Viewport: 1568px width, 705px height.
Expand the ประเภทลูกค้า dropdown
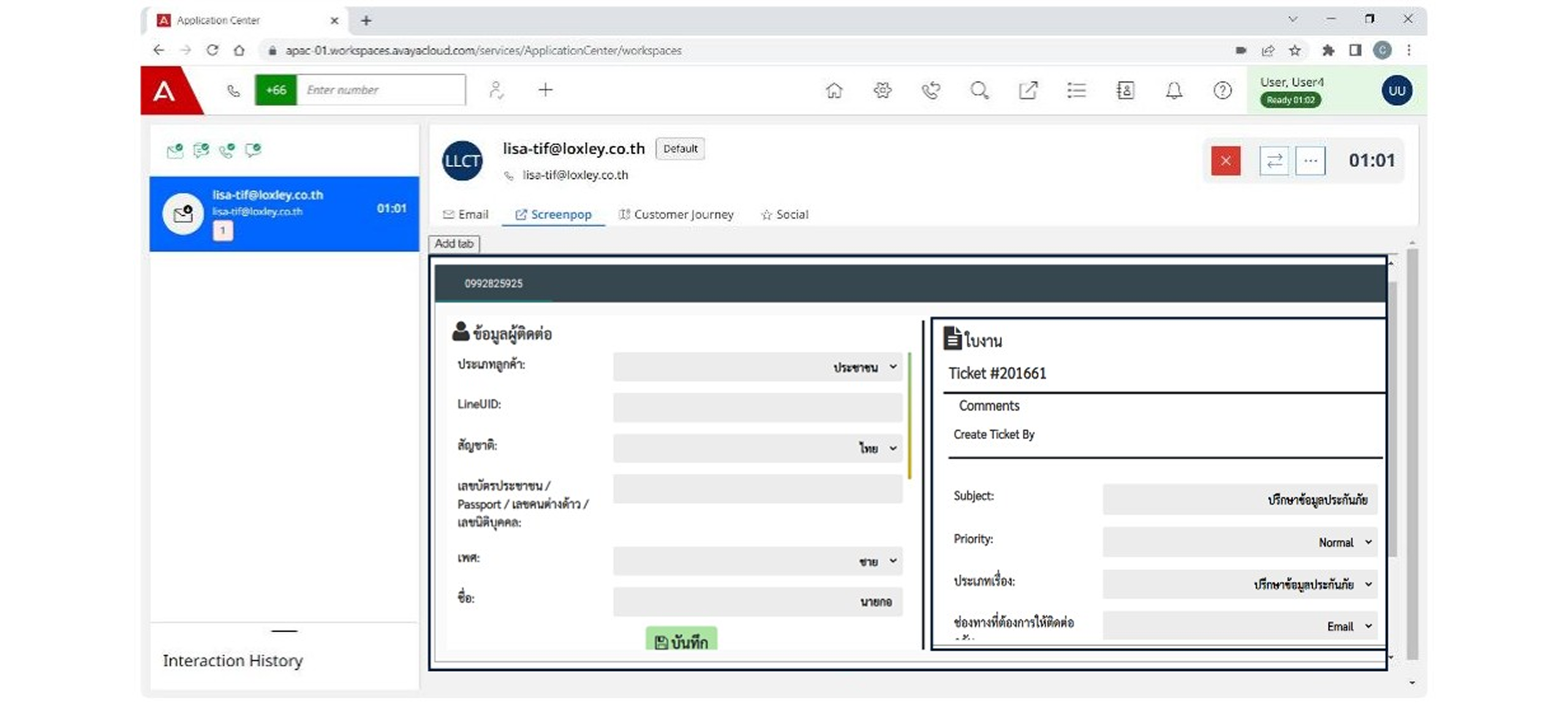tap(757, 367)
